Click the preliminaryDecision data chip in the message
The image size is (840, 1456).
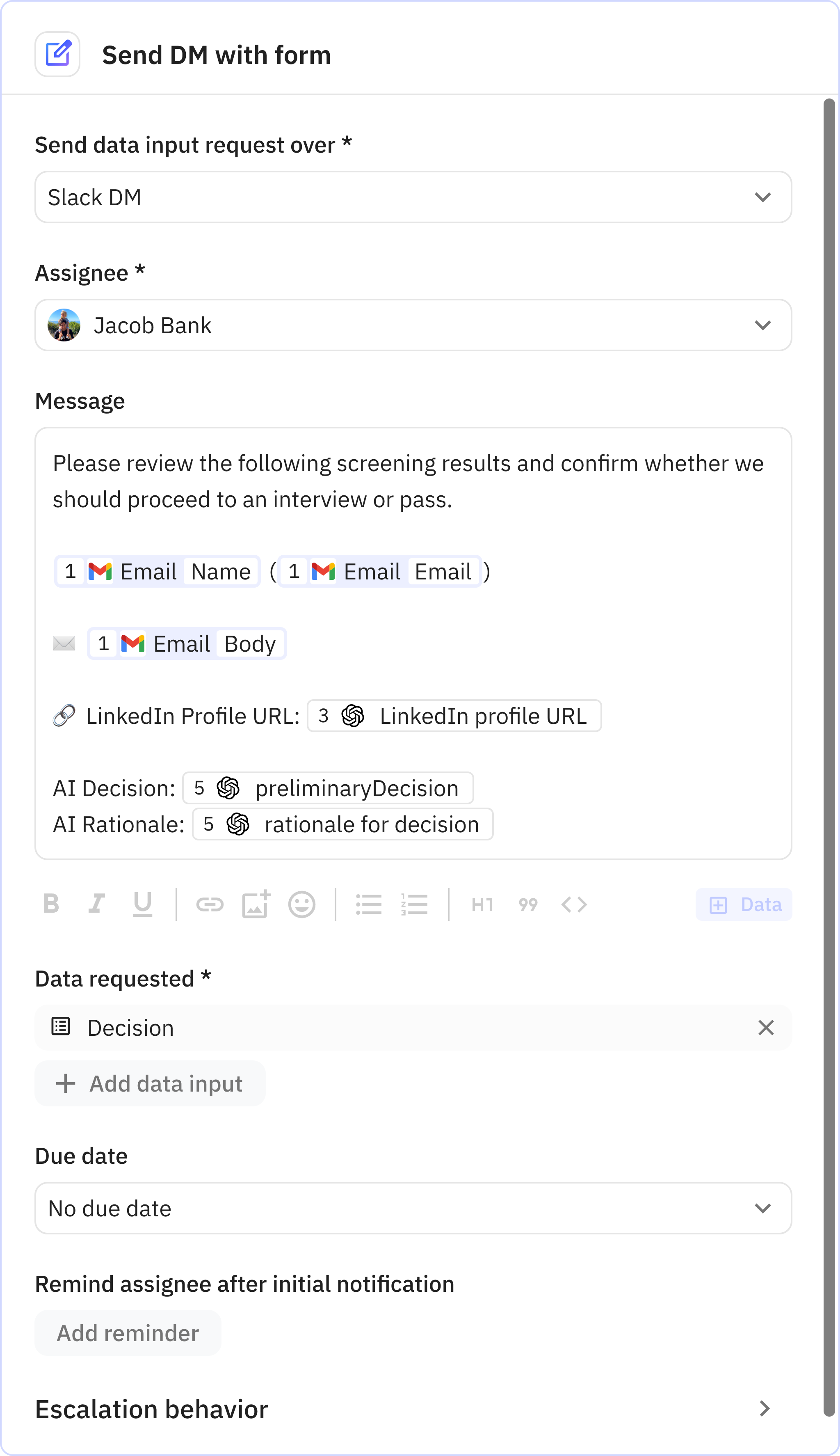click(x=328, y=788)
